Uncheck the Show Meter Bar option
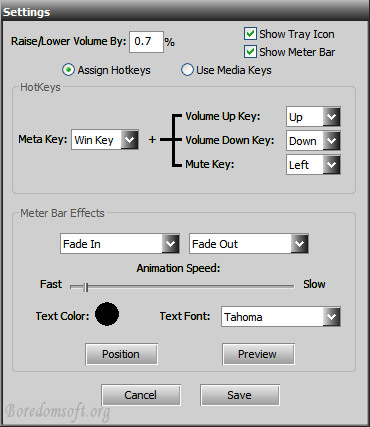 pyautogui.click(x=250, y=52)
